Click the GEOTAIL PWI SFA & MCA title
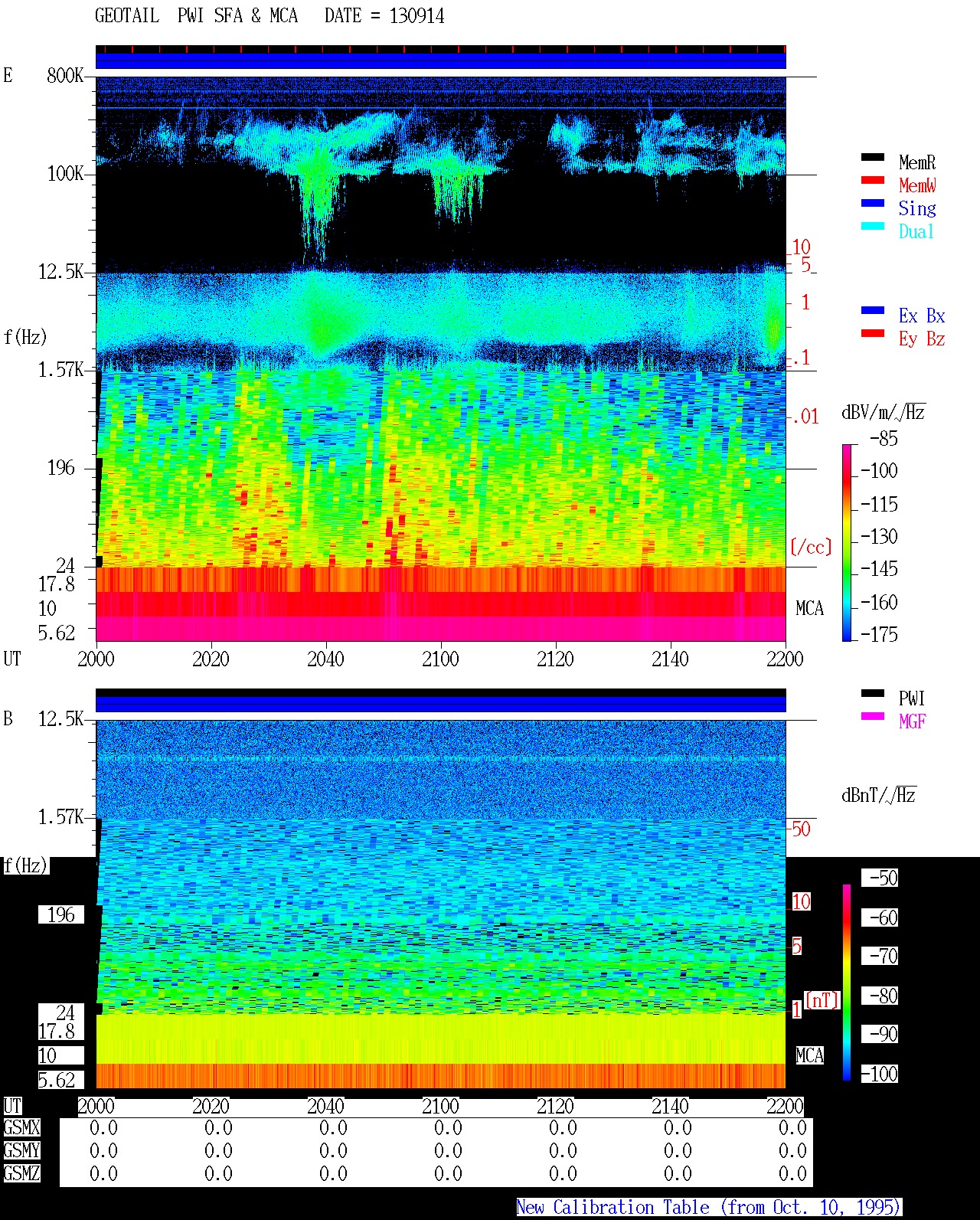Image resolution: width=980 pixels, height=1220 pixels. coord(196,16)
